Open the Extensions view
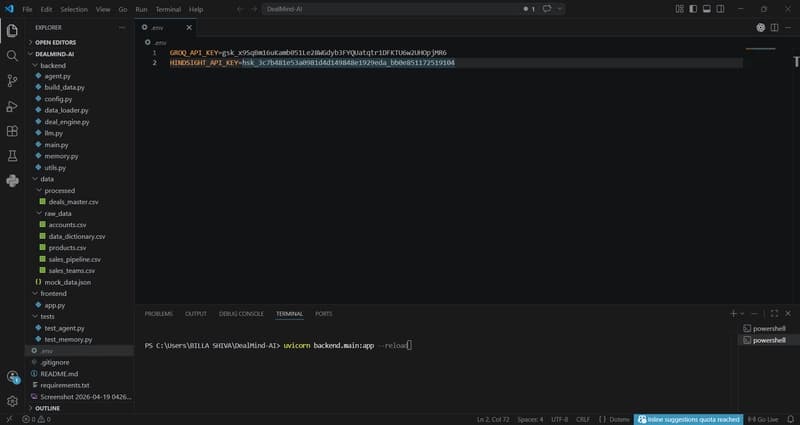This screenshot has width=800, height=425. 12,131
